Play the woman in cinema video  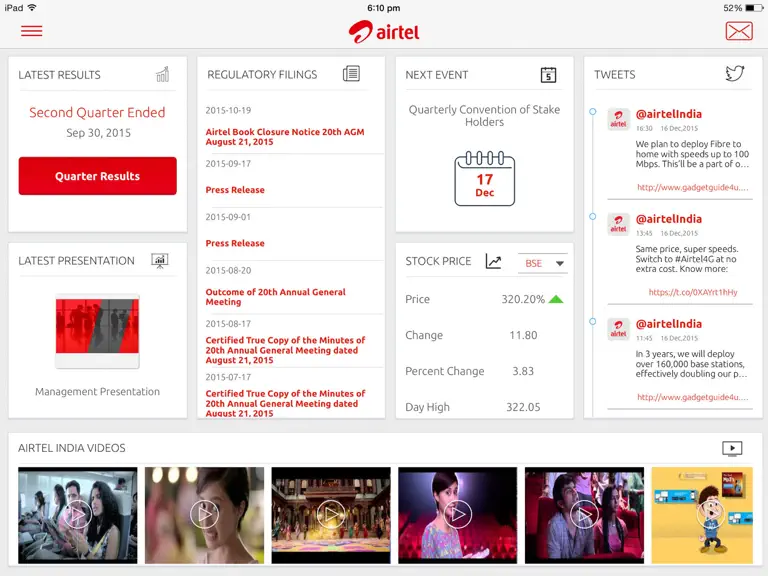(x=457, y=515)
